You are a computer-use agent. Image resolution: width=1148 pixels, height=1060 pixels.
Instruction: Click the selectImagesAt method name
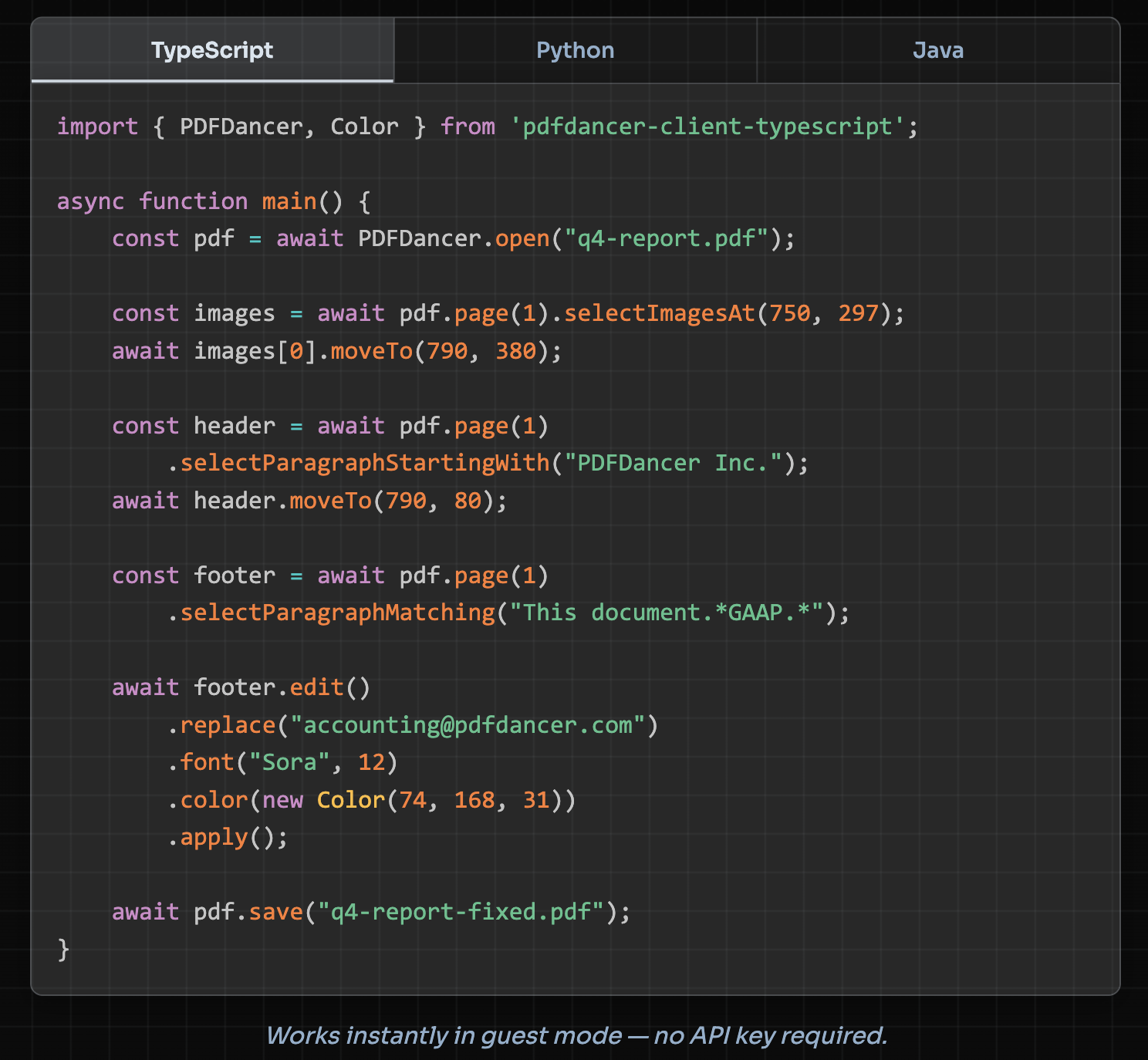point(660,314)
